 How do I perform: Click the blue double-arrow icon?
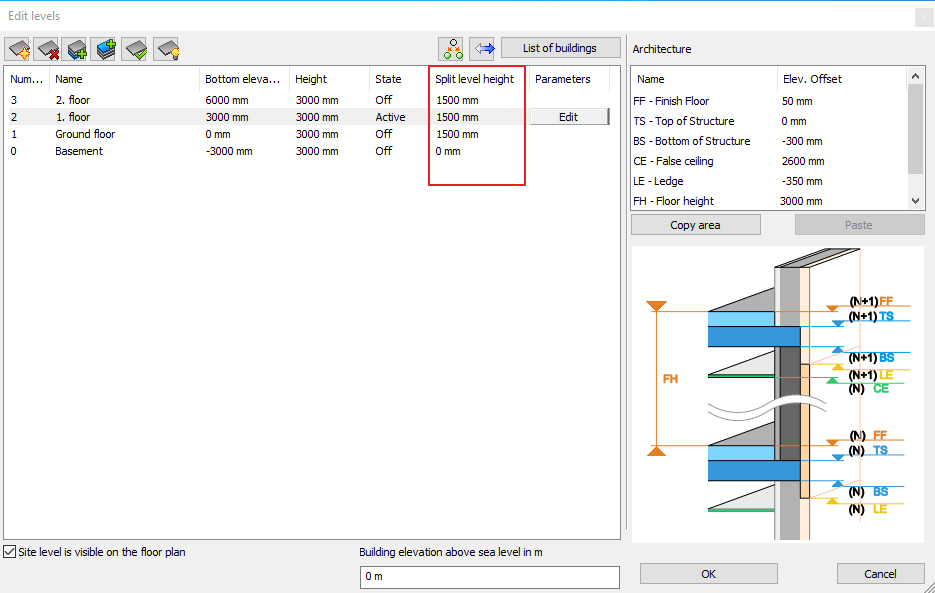coord(482,48)
